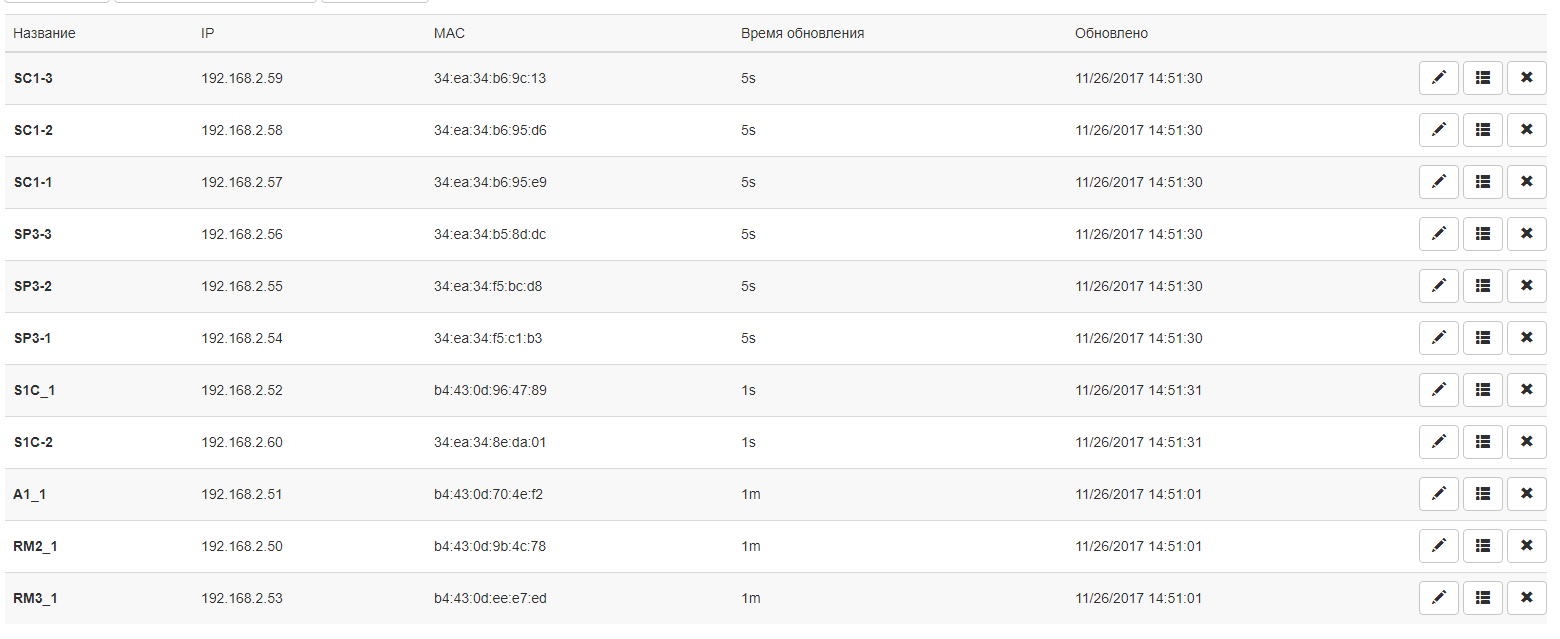Viewport: 1560px width, 639px height.
Task: Click the IP address 192.168.2.51
Action: pyautogui.click(x=242, y=494)
